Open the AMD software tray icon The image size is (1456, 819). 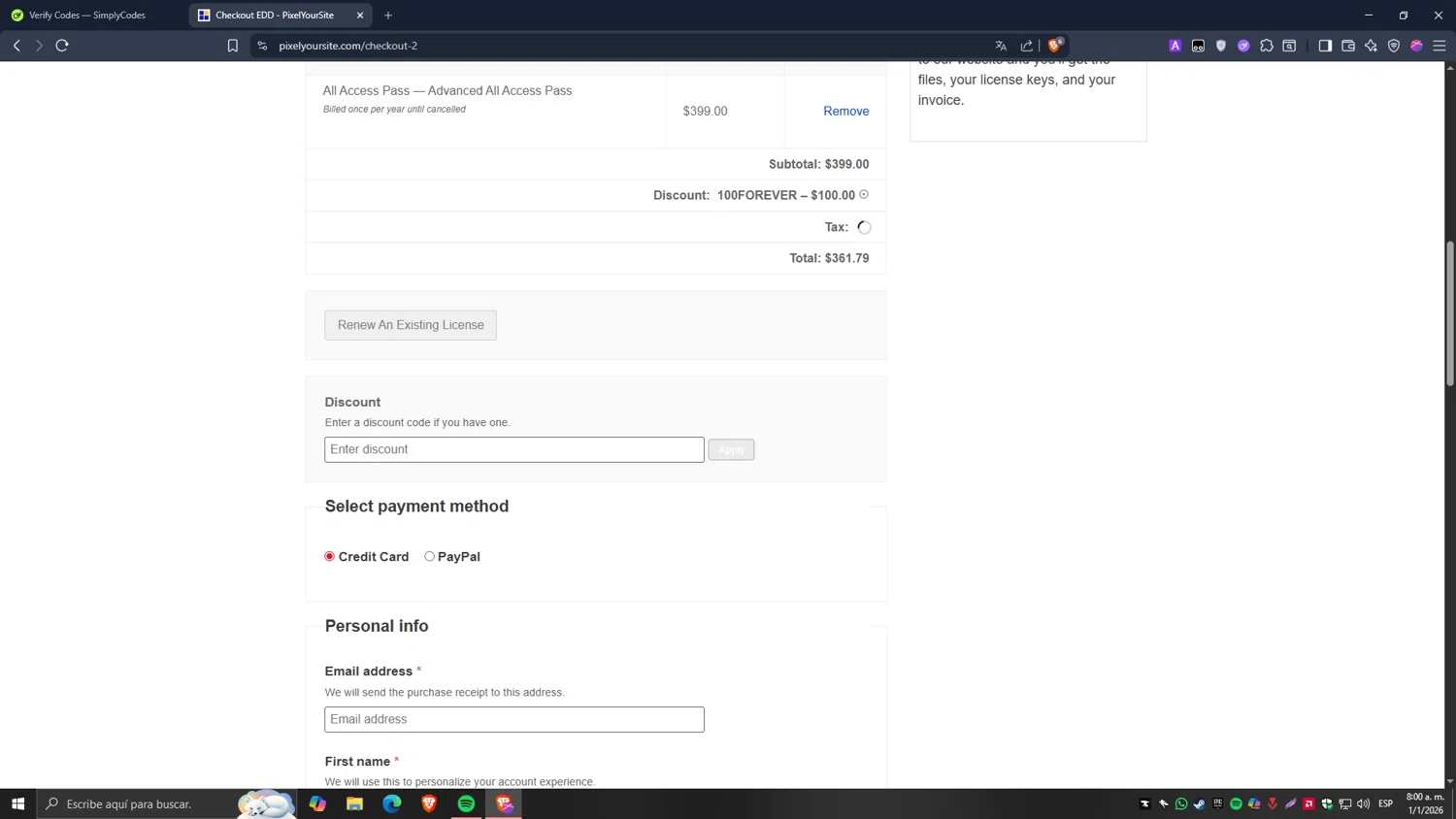[1308, 803]
